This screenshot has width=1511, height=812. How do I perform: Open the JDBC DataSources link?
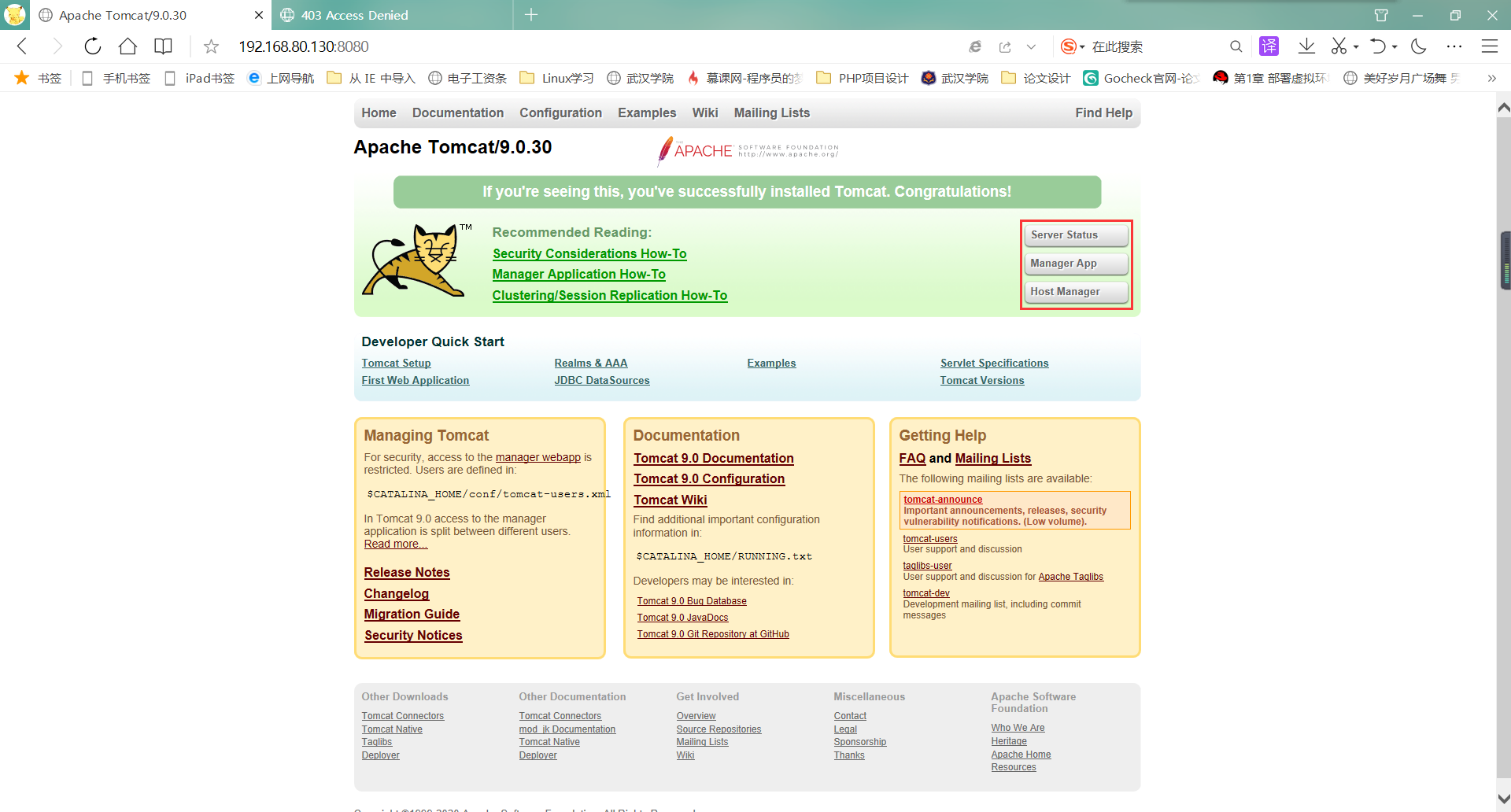coord(602,380)
